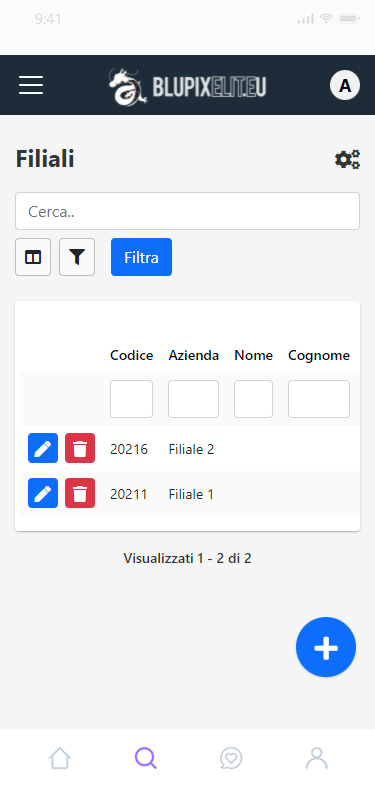Focus the Azienda column filter box

pyautogui.click(x=193, y=399)
